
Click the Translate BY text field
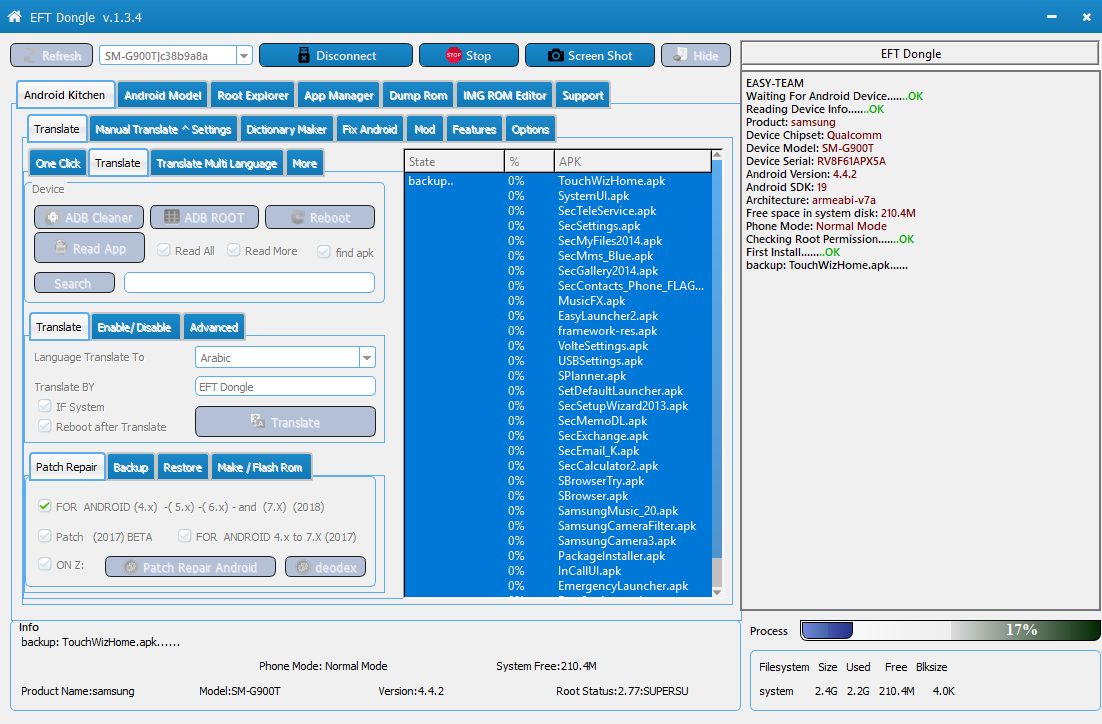285,387
